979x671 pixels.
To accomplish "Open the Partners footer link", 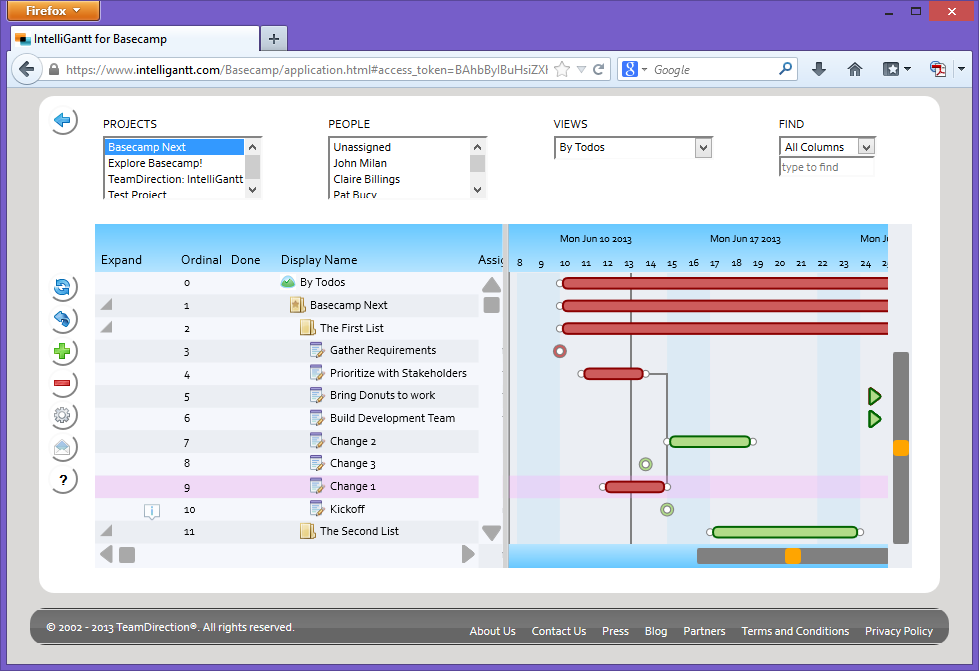I will 704,631.
